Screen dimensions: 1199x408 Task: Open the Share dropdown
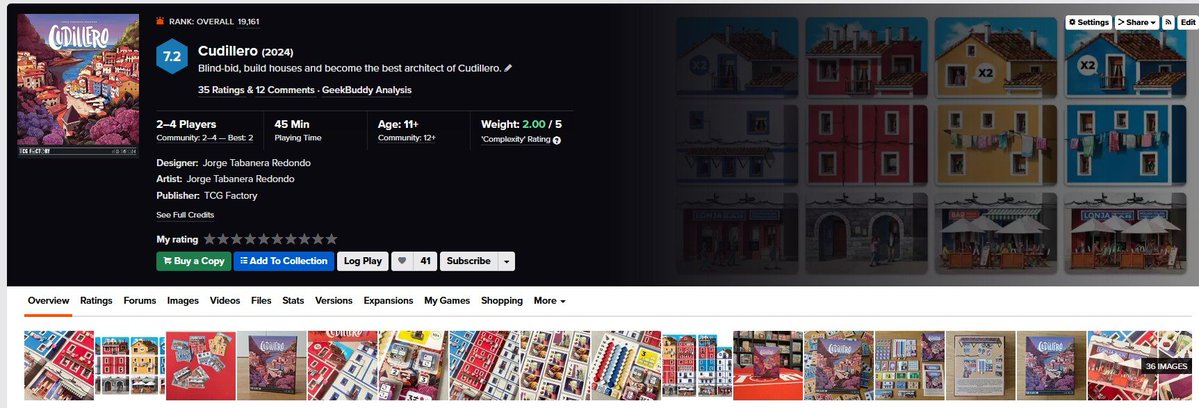tap(1136, 22)
